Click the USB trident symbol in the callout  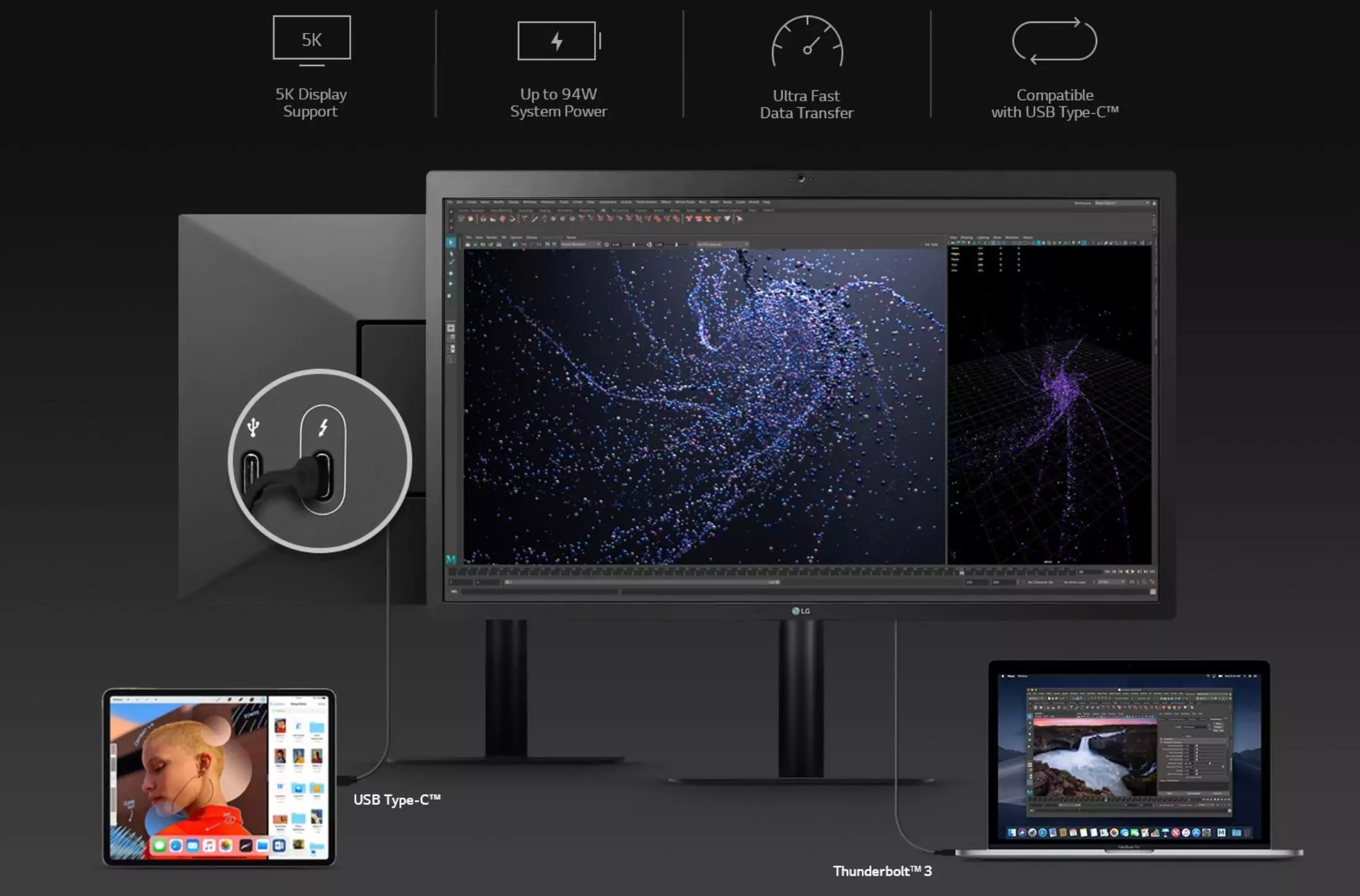pyautogui.click(x=253, y=427)
